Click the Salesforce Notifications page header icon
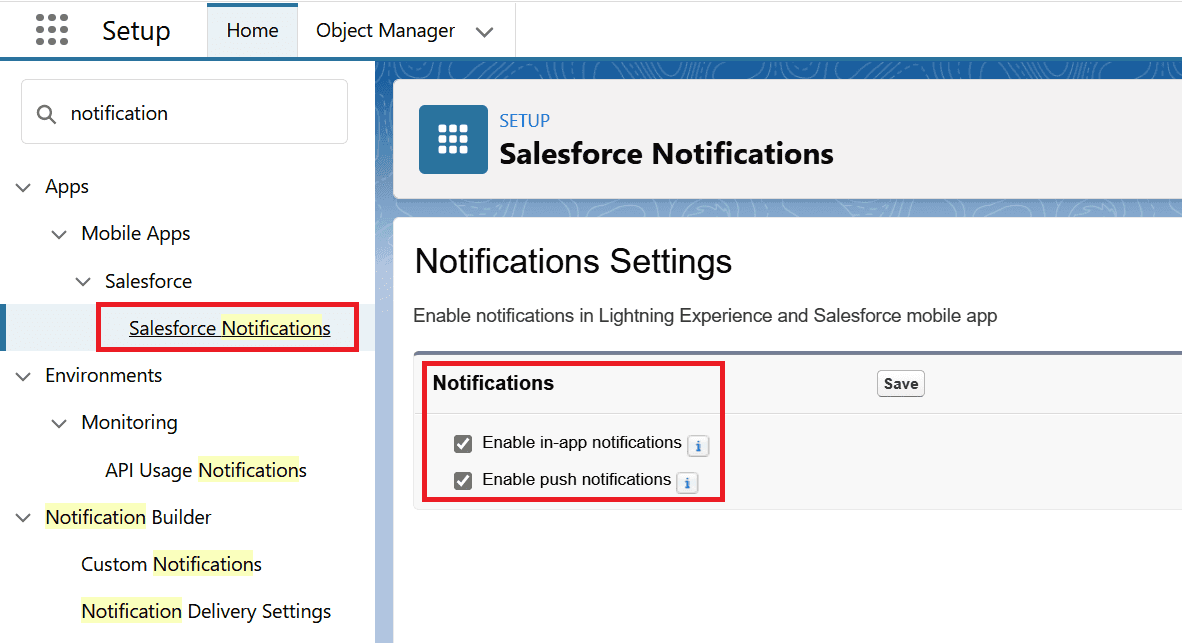This screenshot has height=643, width=1182. (453, 139)
